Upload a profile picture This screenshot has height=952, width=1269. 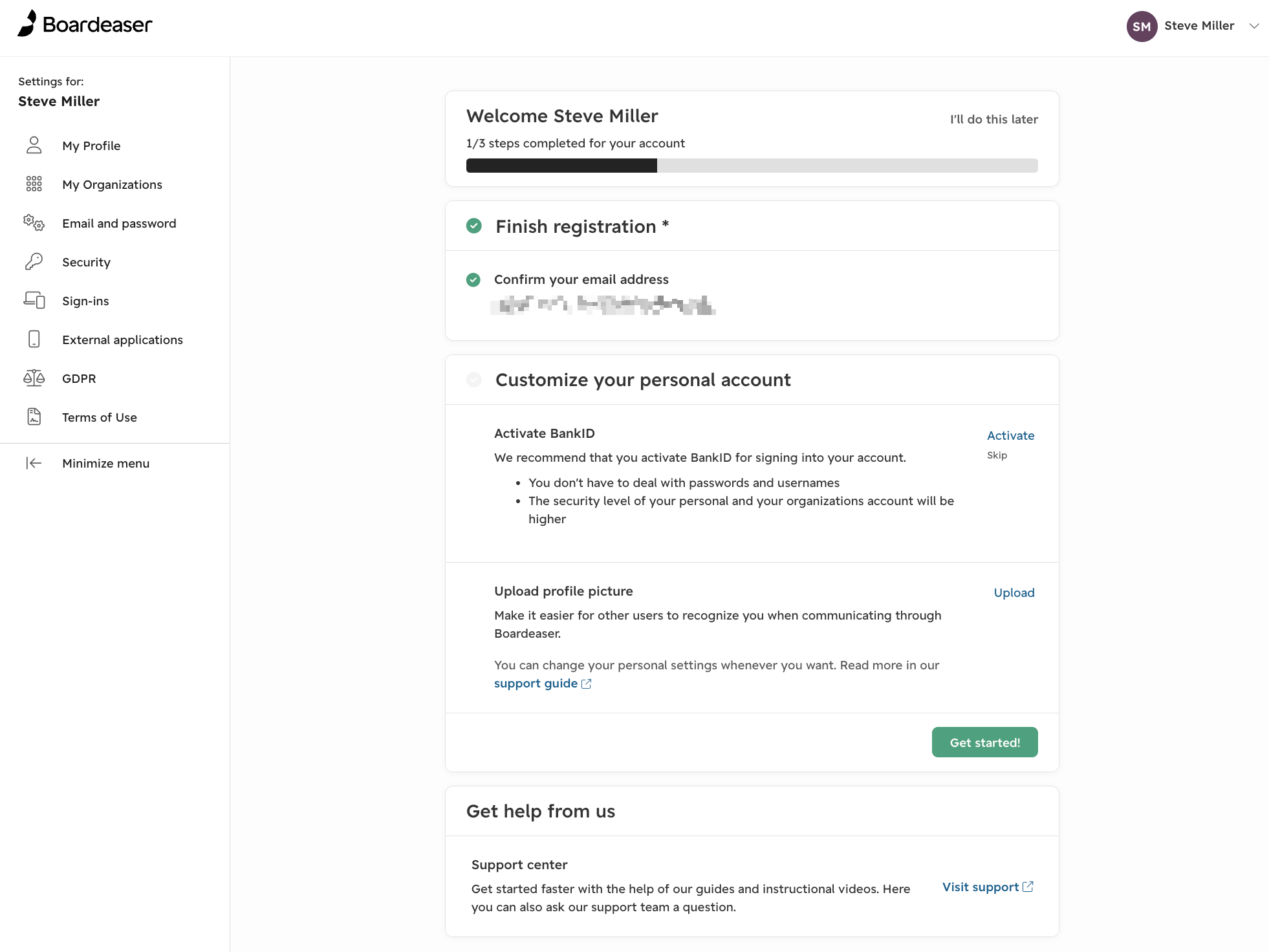(x=1014, y=593)
